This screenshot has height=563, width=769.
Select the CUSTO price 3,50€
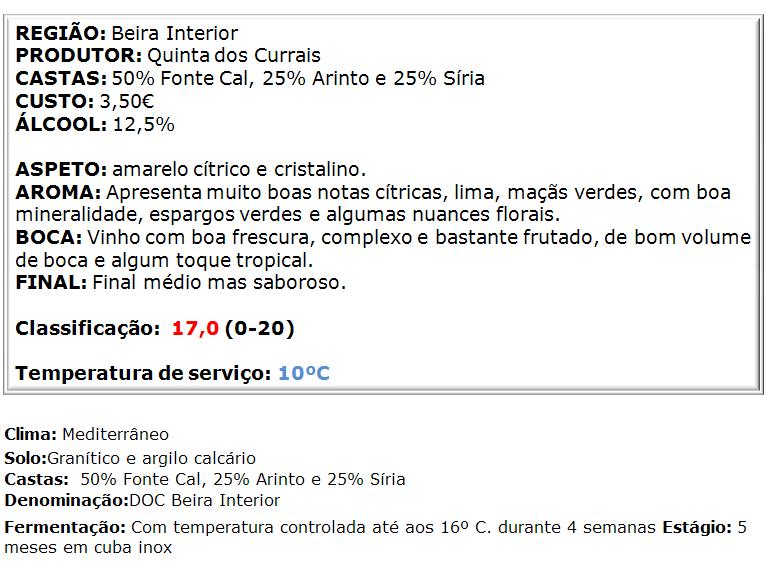(127, 102)
